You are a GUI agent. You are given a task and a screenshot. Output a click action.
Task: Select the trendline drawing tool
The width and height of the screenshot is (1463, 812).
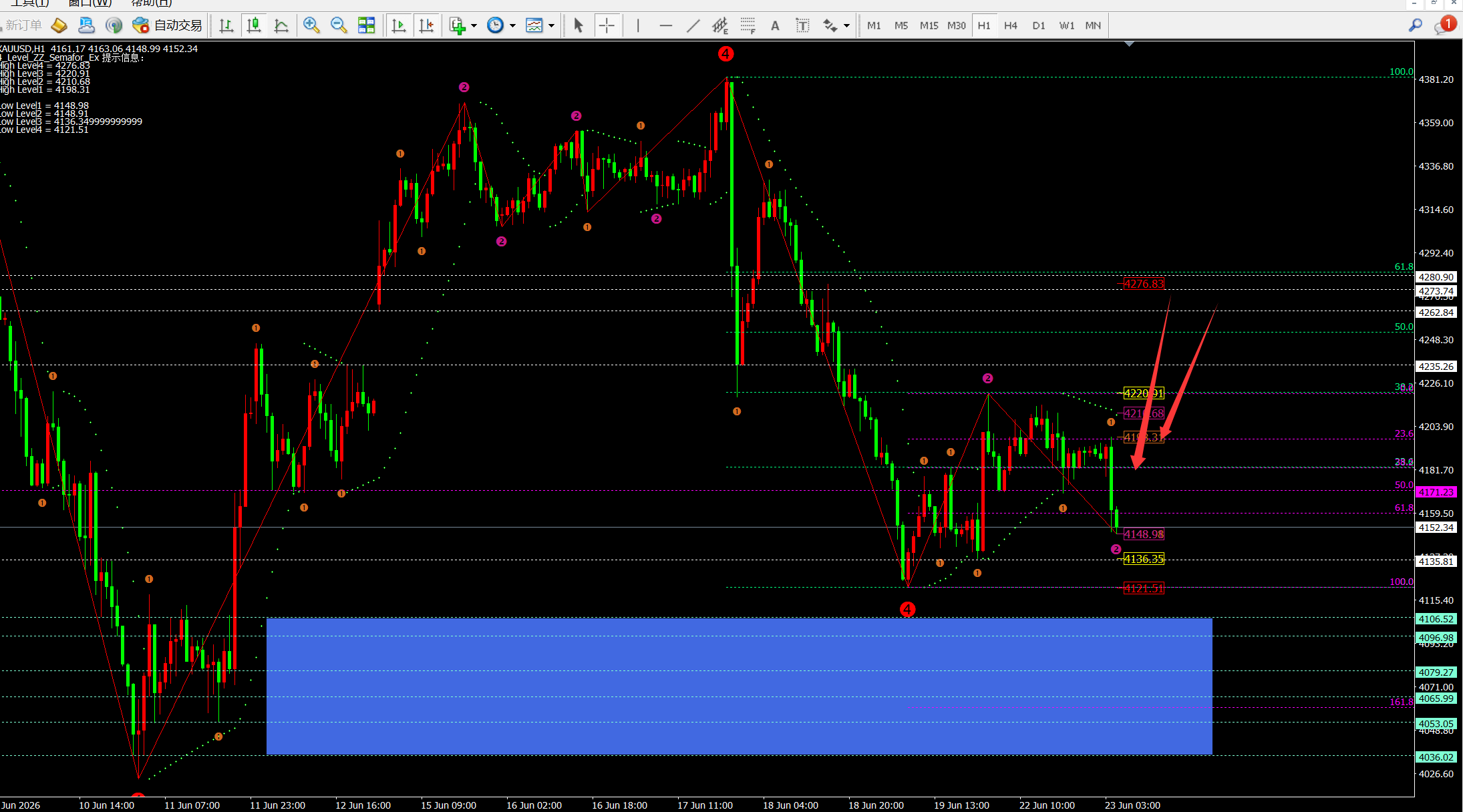pos(693,25)
